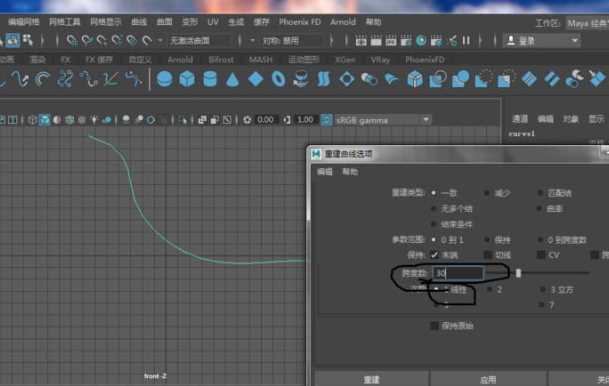The image size is (609, 386).
Task: Open the 登录 account dropdown
Action: tap(541, 40)
